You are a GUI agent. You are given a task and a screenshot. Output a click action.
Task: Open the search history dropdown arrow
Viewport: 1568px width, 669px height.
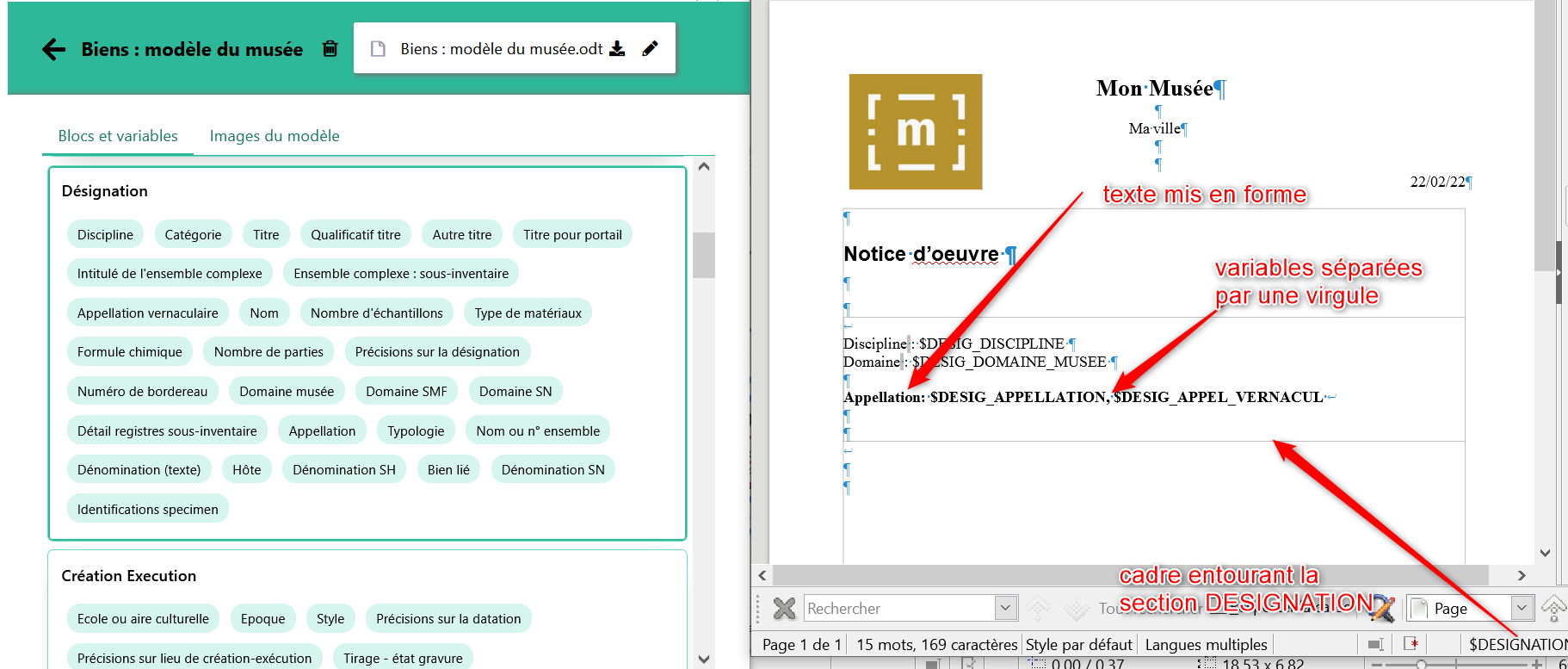pyautogui.click(x=1005, y=608)
